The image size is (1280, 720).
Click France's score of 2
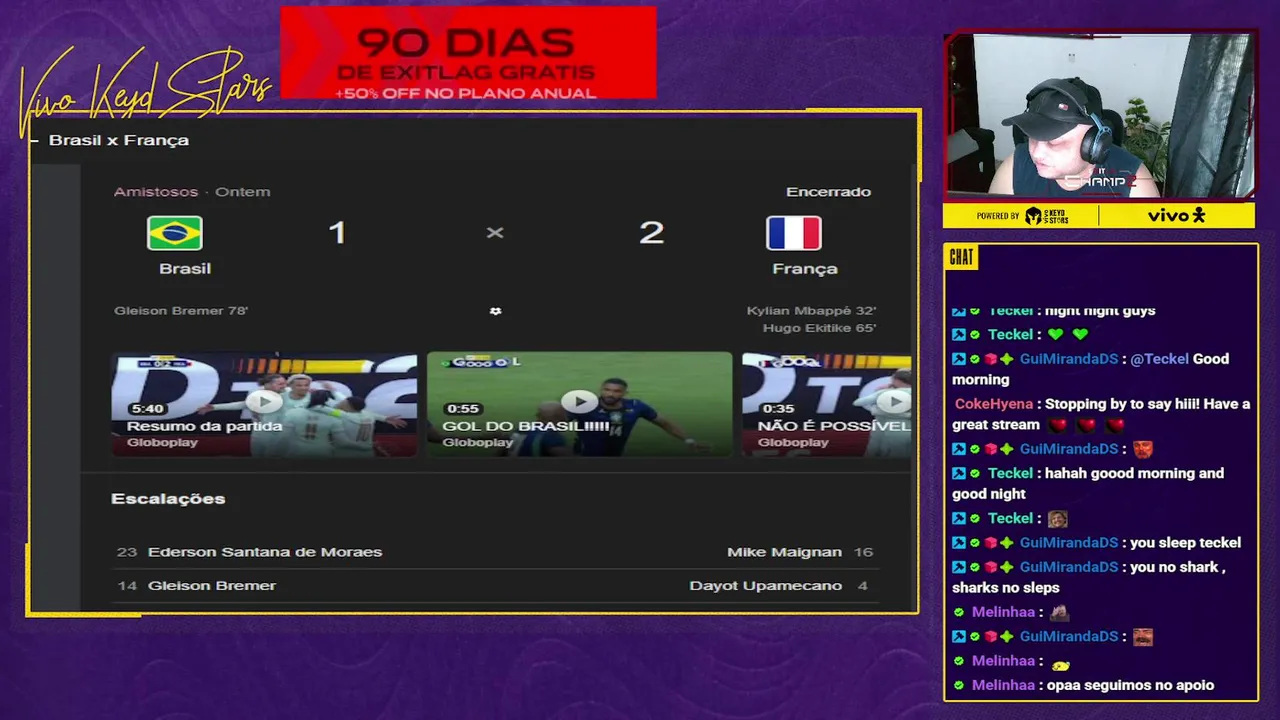click(651, 232)
